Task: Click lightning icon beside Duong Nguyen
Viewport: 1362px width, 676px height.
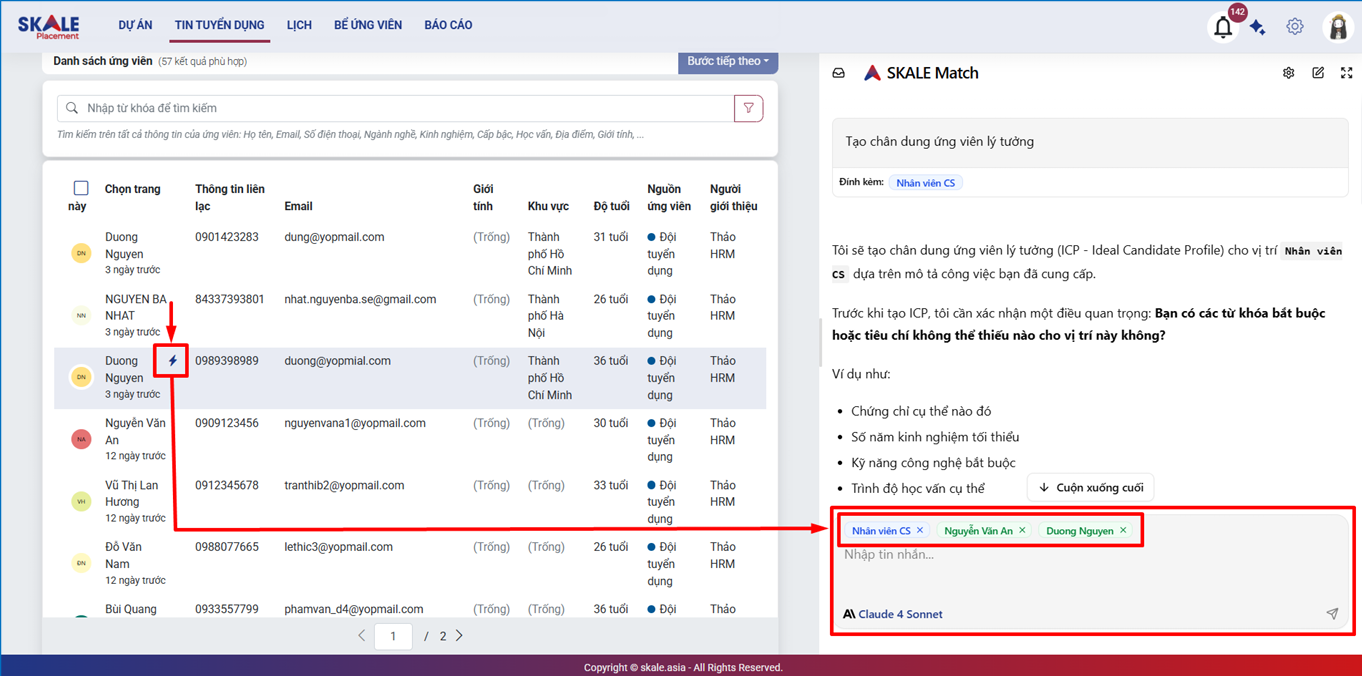Action: (x=172, y=361)
